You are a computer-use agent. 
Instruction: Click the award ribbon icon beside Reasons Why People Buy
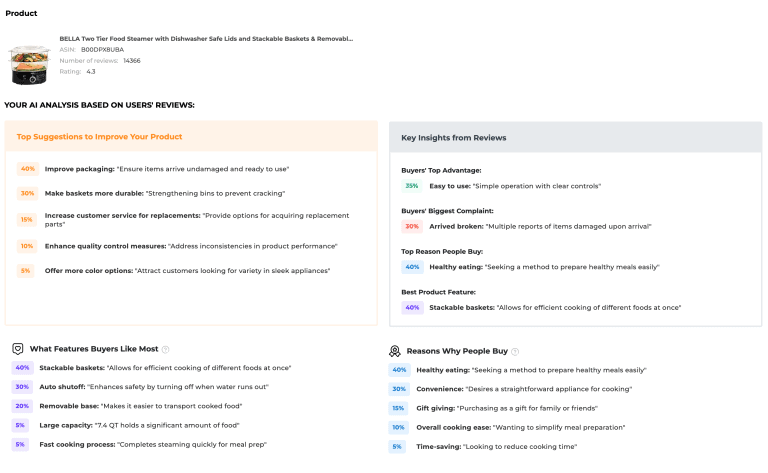(x=395, y=352)
